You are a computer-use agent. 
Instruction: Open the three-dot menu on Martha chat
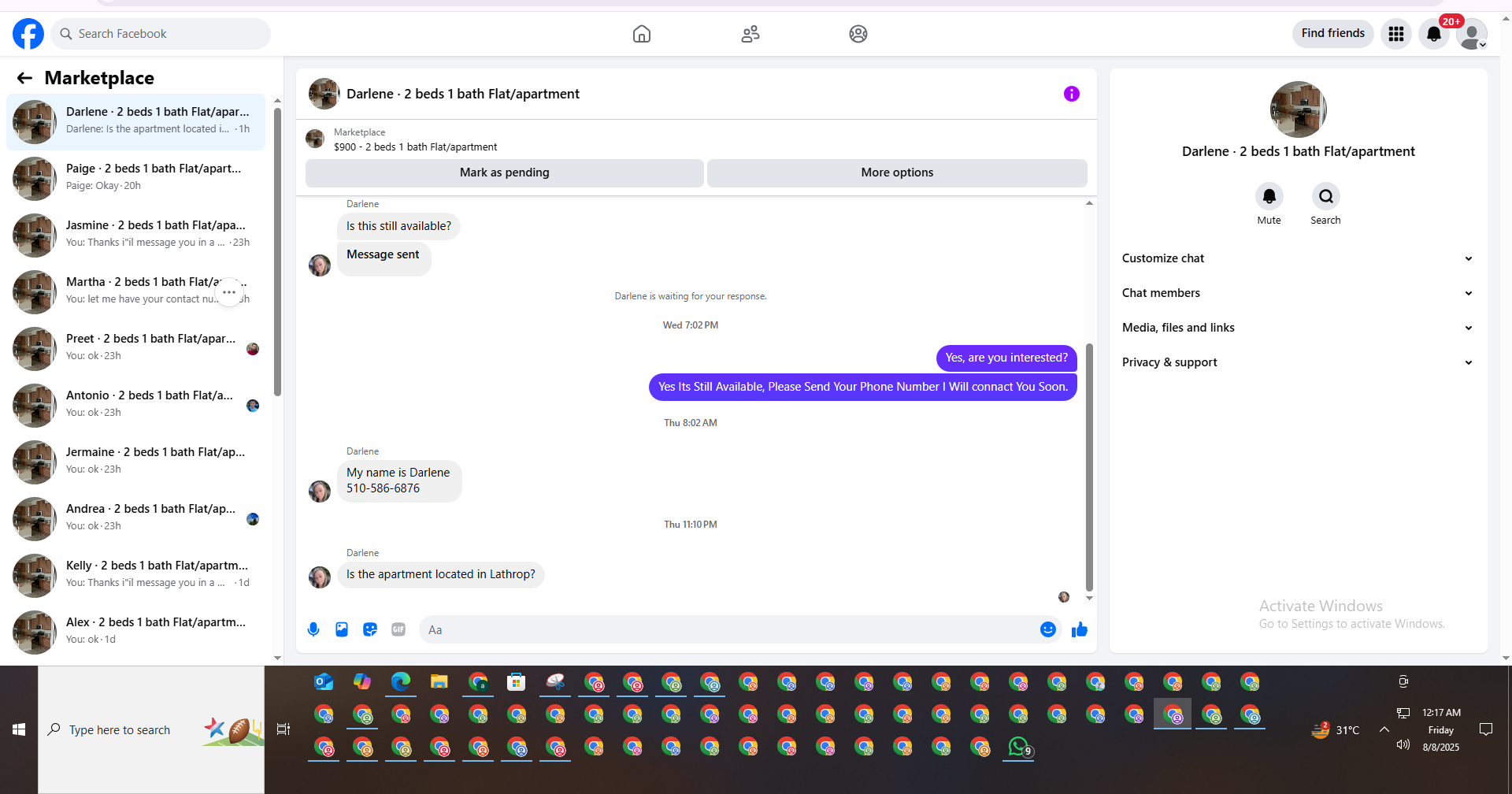coord(229,292)
